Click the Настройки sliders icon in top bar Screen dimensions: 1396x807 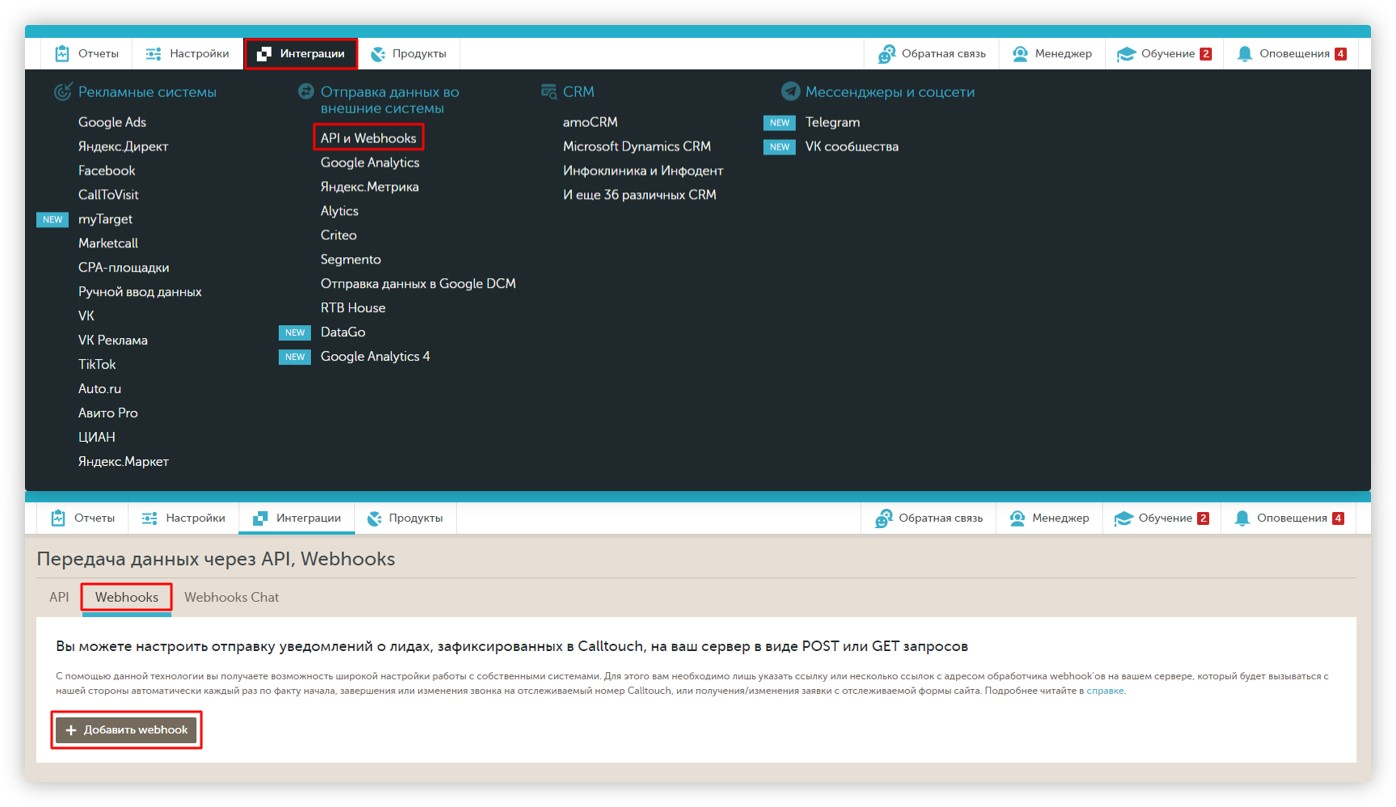tap(153, 54)
